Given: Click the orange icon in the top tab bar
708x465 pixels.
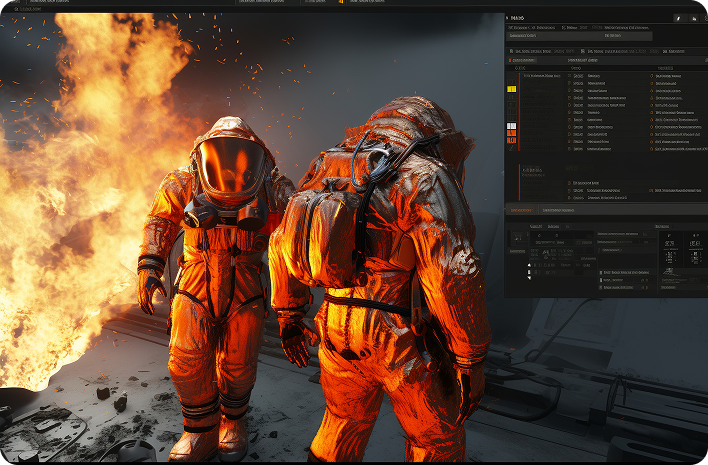Looking at the screenshot, I should point(342,3).
